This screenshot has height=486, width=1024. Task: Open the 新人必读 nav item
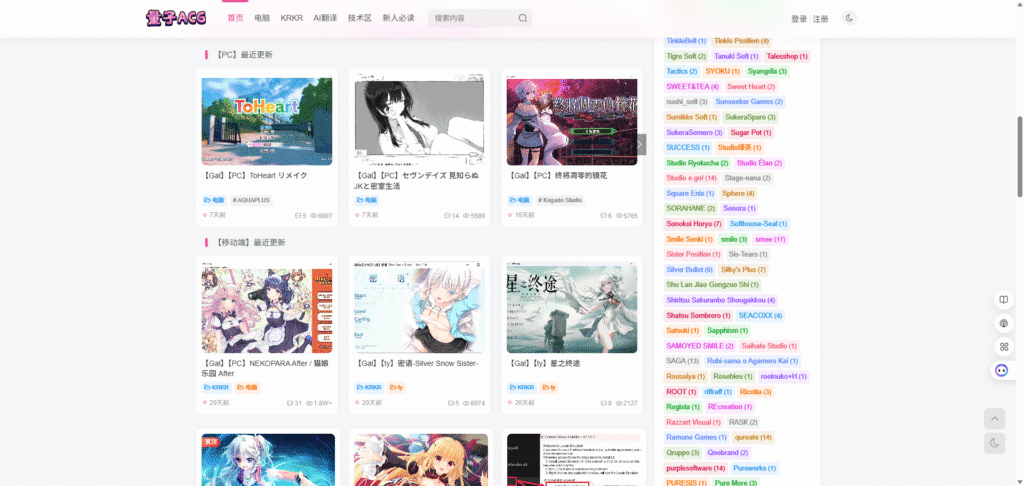pyautogui.click(x=398, y=18)
